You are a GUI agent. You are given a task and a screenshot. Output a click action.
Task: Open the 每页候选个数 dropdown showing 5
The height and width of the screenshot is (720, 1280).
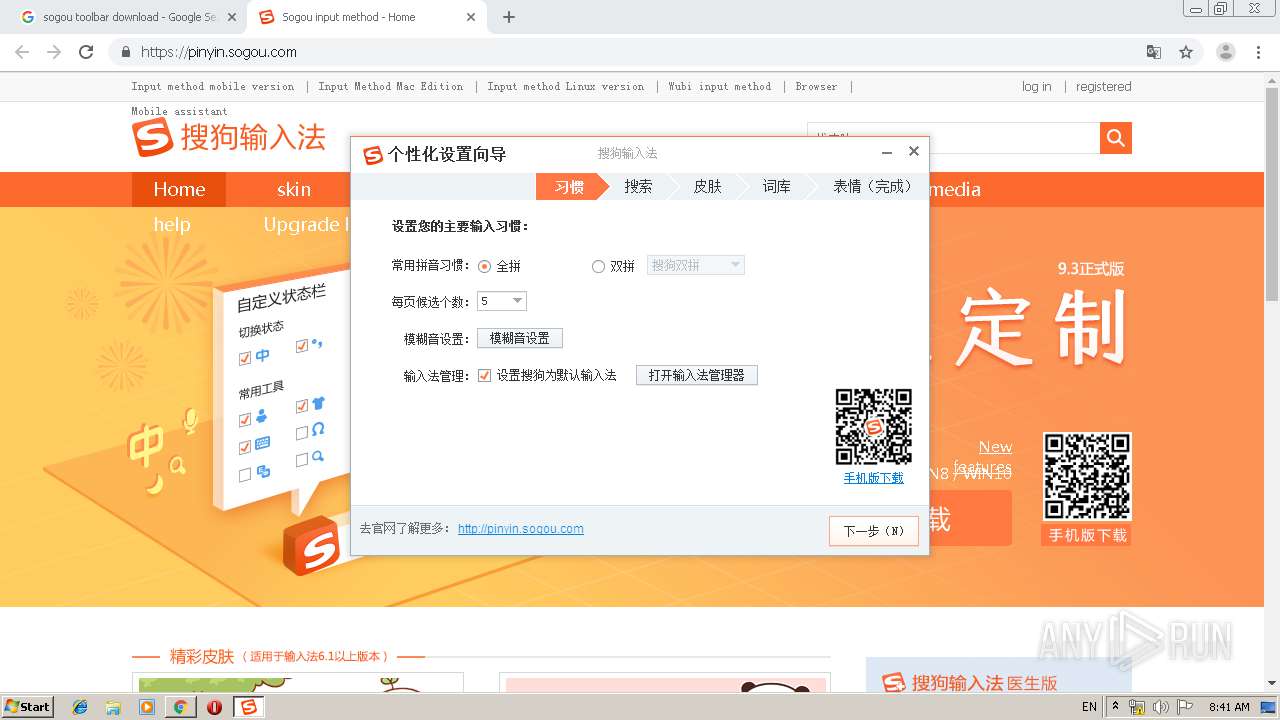click(x=502, y=301)
